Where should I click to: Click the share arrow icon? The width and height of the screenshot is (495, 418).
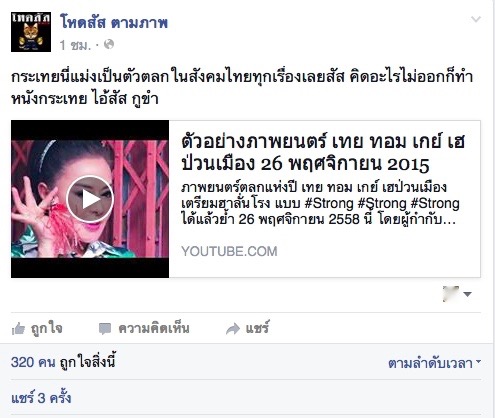(233, 329)
